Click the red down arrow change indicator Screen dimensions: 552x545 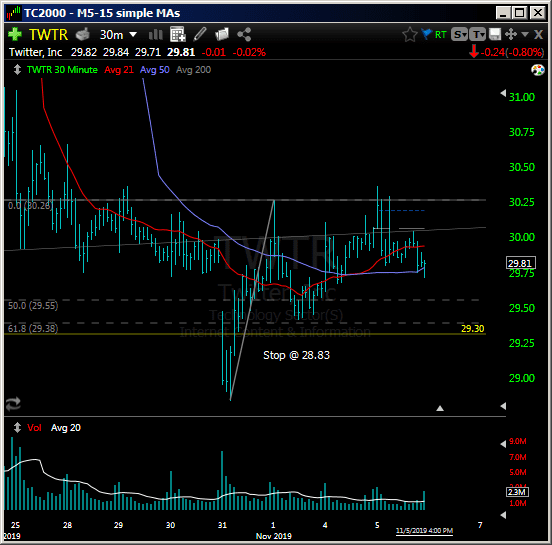pyautogui.click(x=474, y=51)
